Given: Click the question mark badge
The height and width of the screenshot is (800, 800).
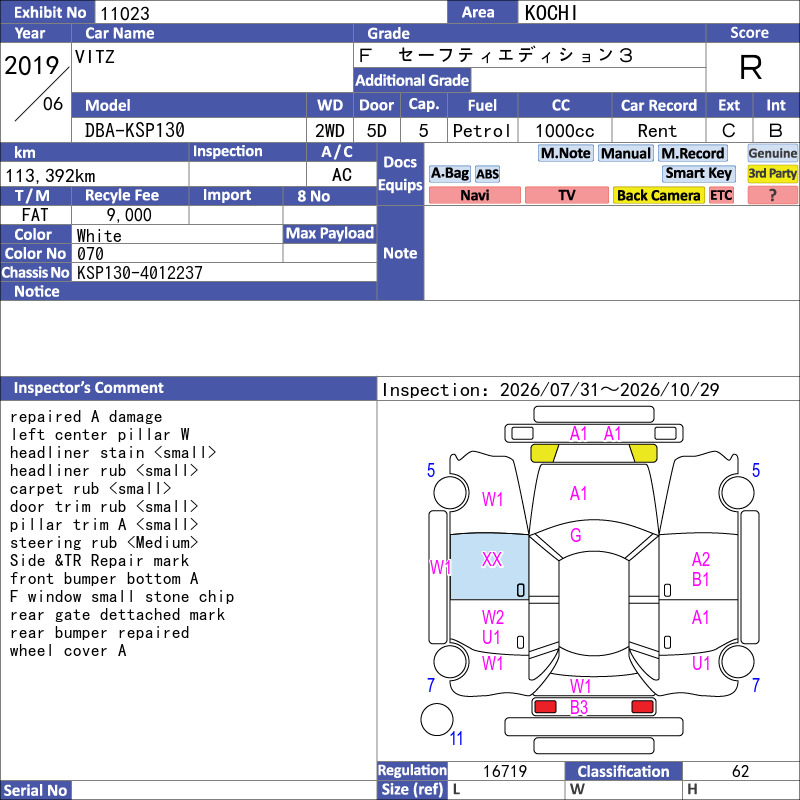Looking at the screenshot, I should (x=772, y=195).
